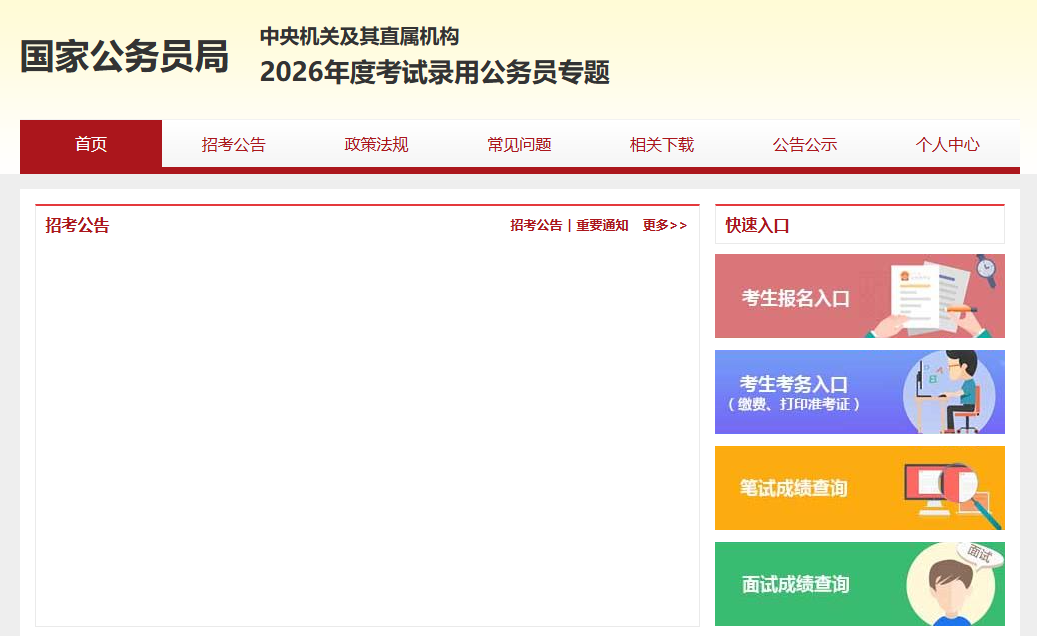The image size is (1037, 636).
Task: Click the 2026年度考试录用公务员专题 heading
Action: coord(434,73)
